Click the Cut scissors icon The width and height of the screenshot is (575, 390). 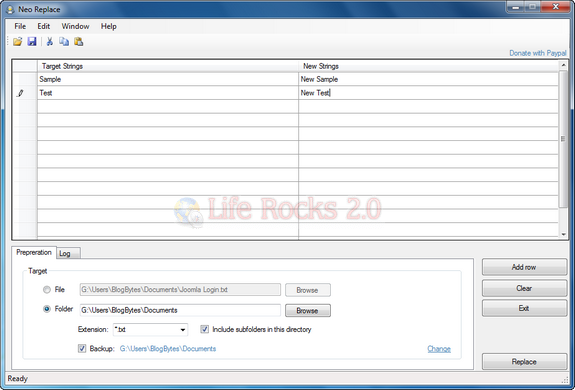point(50,41)
